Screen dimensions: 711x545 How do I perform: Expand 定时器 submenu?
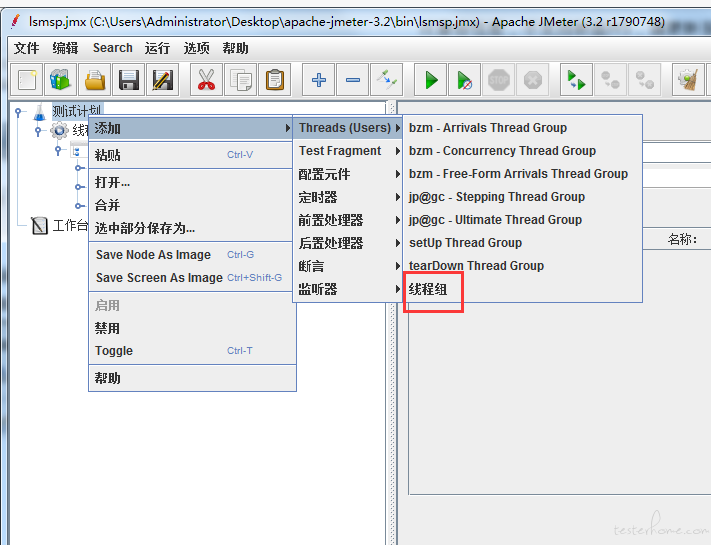(x=348, y=197)
